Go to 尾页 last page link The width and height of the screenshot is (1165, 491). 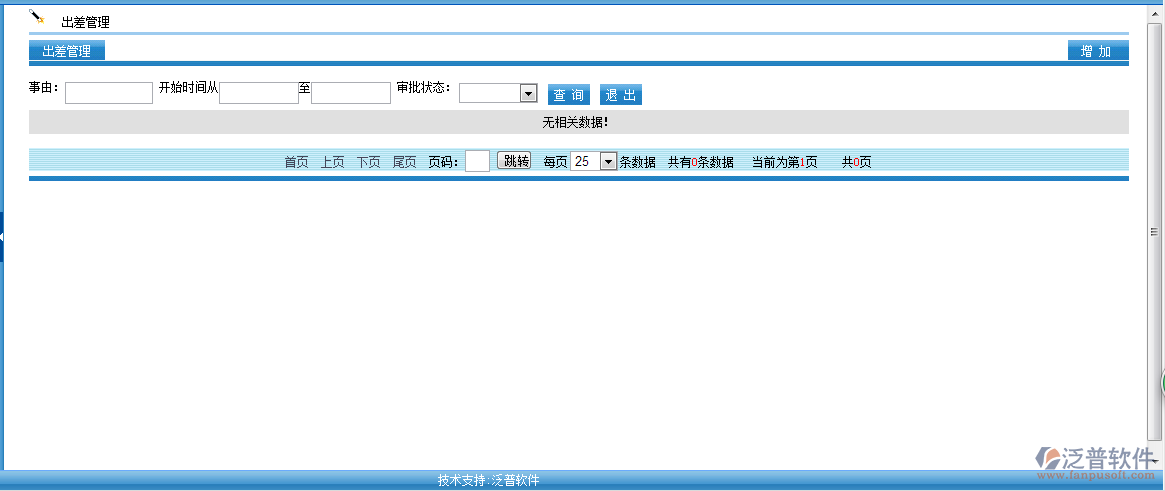[x=404, y=162]
